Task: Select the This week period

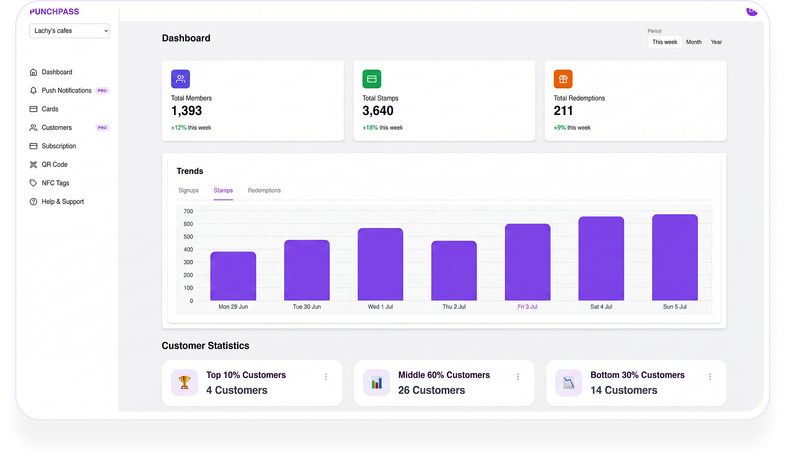Action: (x=664, y=42)
